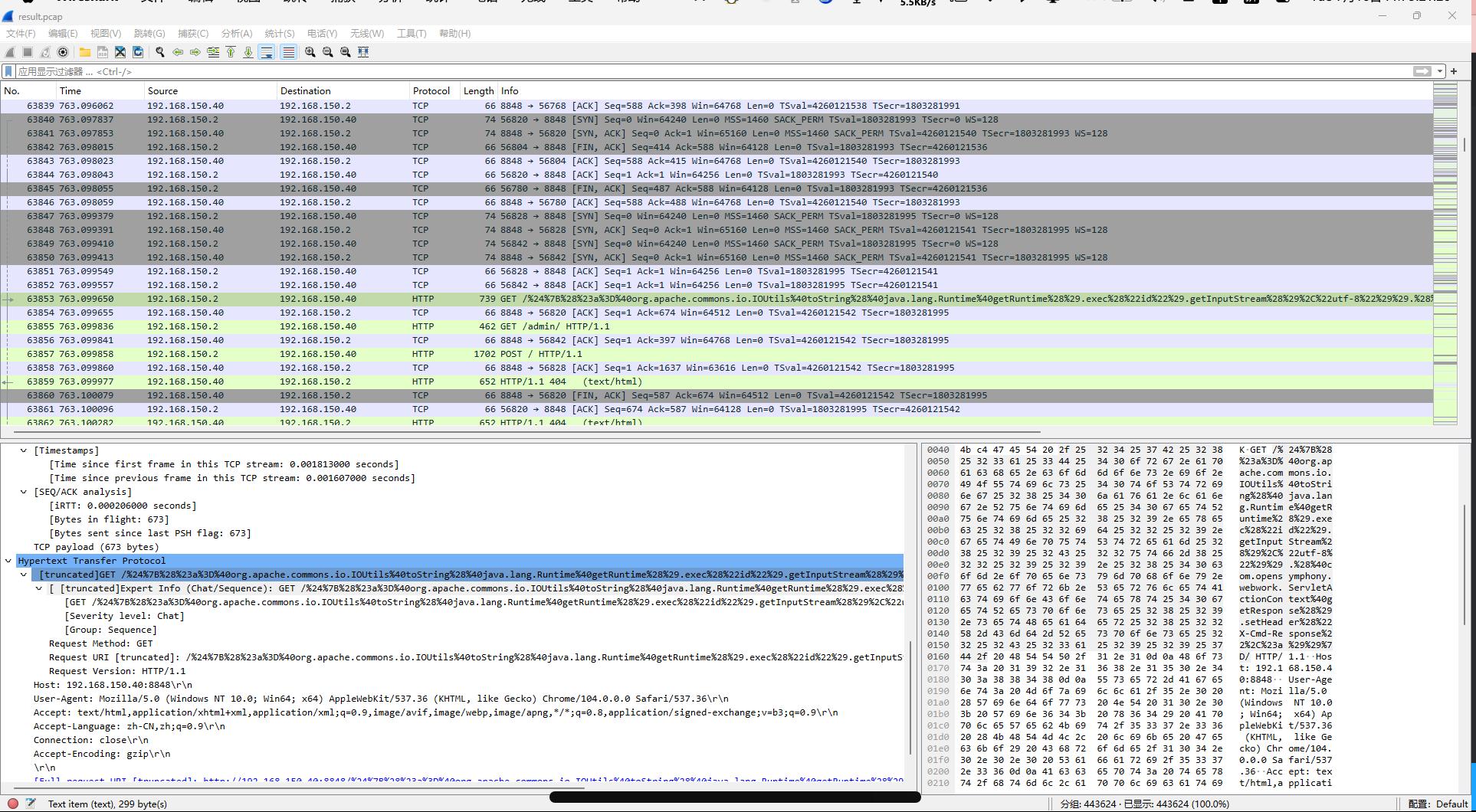Screen dimensions: 1476x812
Task: Open the 统计(S) menu
Action: click(x=280, y=34)
